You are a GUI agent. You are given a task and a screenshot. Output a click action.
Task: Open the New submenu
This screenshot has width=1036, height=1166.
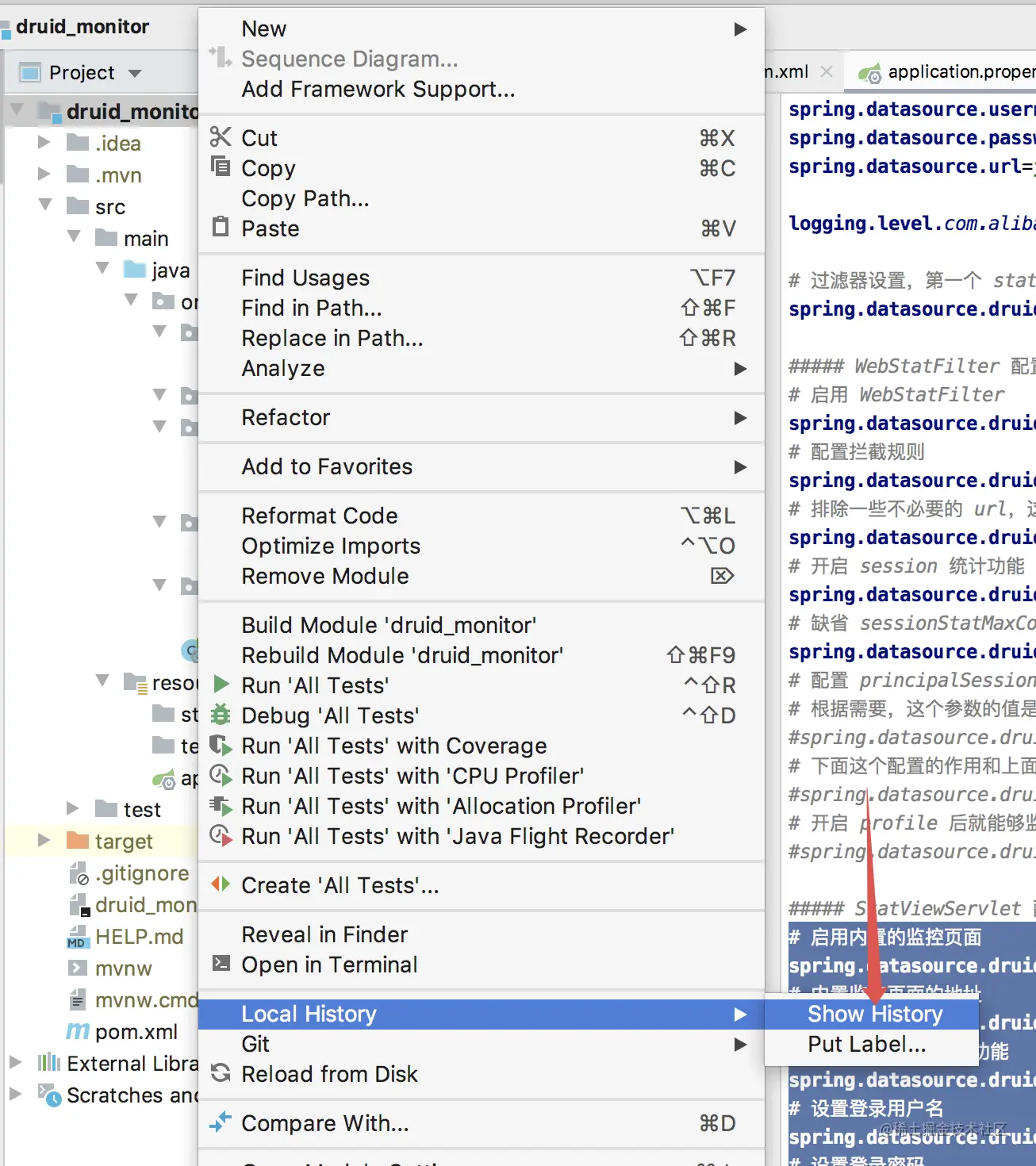tap(482, 29)
